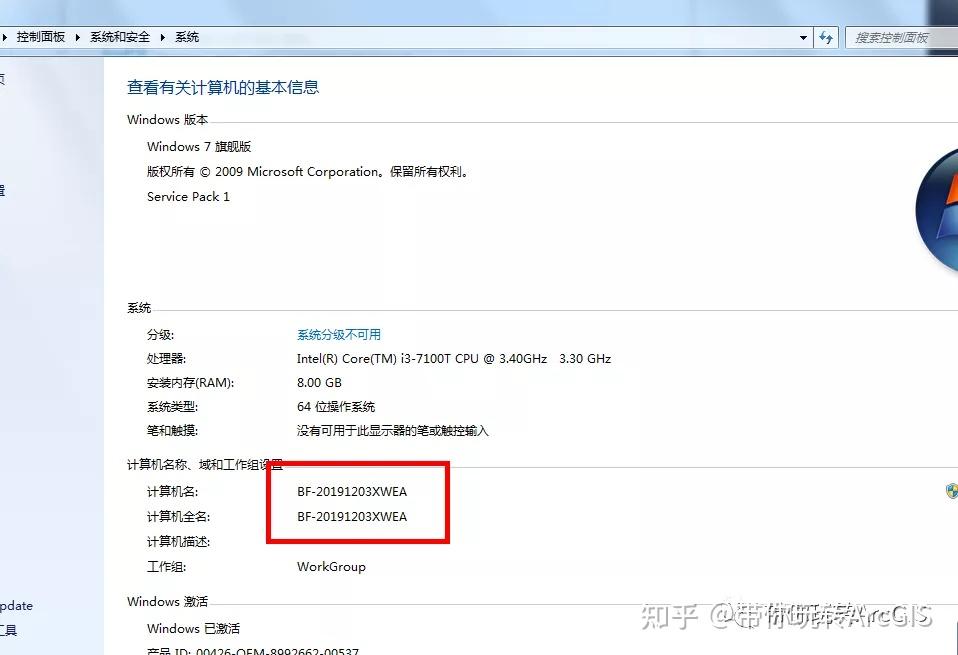Expand arrow after 系统和安全 breadcrumb
Viewport: 958px width, 655px height.
(x=163, y=37)
